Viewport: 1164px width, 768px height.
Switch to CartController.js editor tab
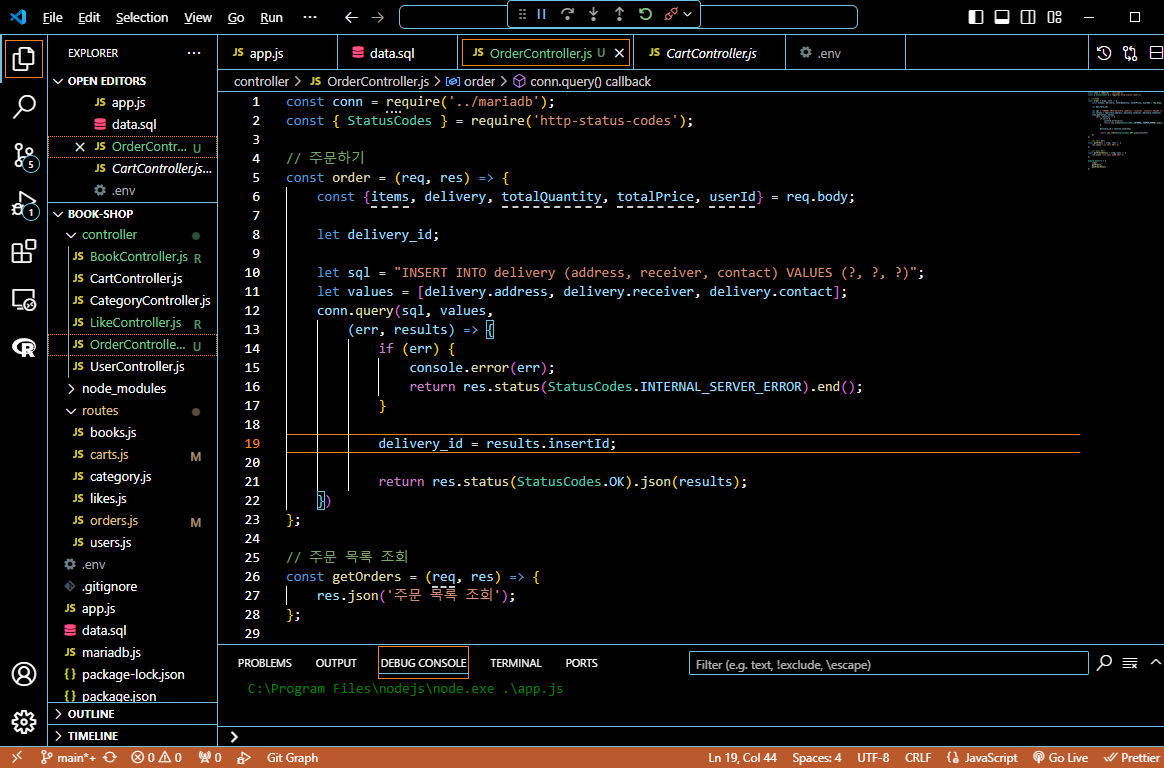712,53
